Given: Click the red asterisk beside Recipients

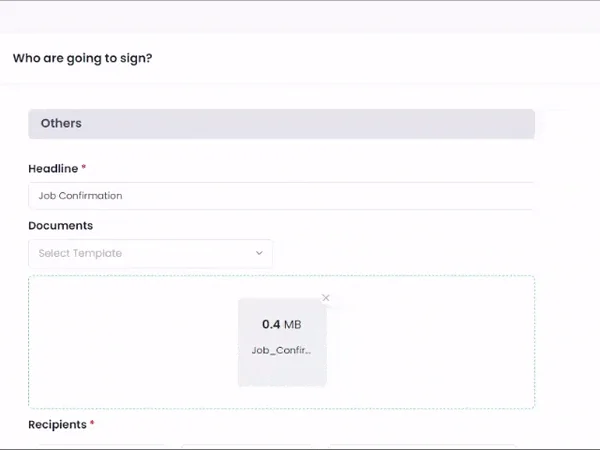Looking at the screenshot, I should tap(92, 425).
